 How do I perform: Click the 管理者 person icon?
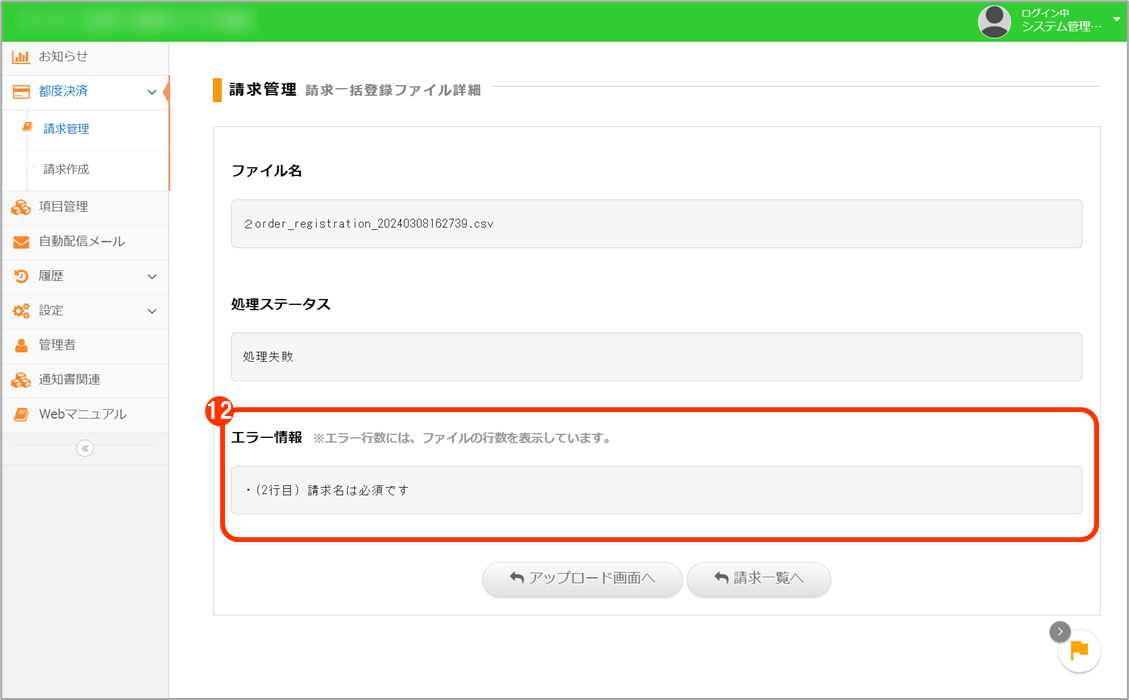(20, 345)
